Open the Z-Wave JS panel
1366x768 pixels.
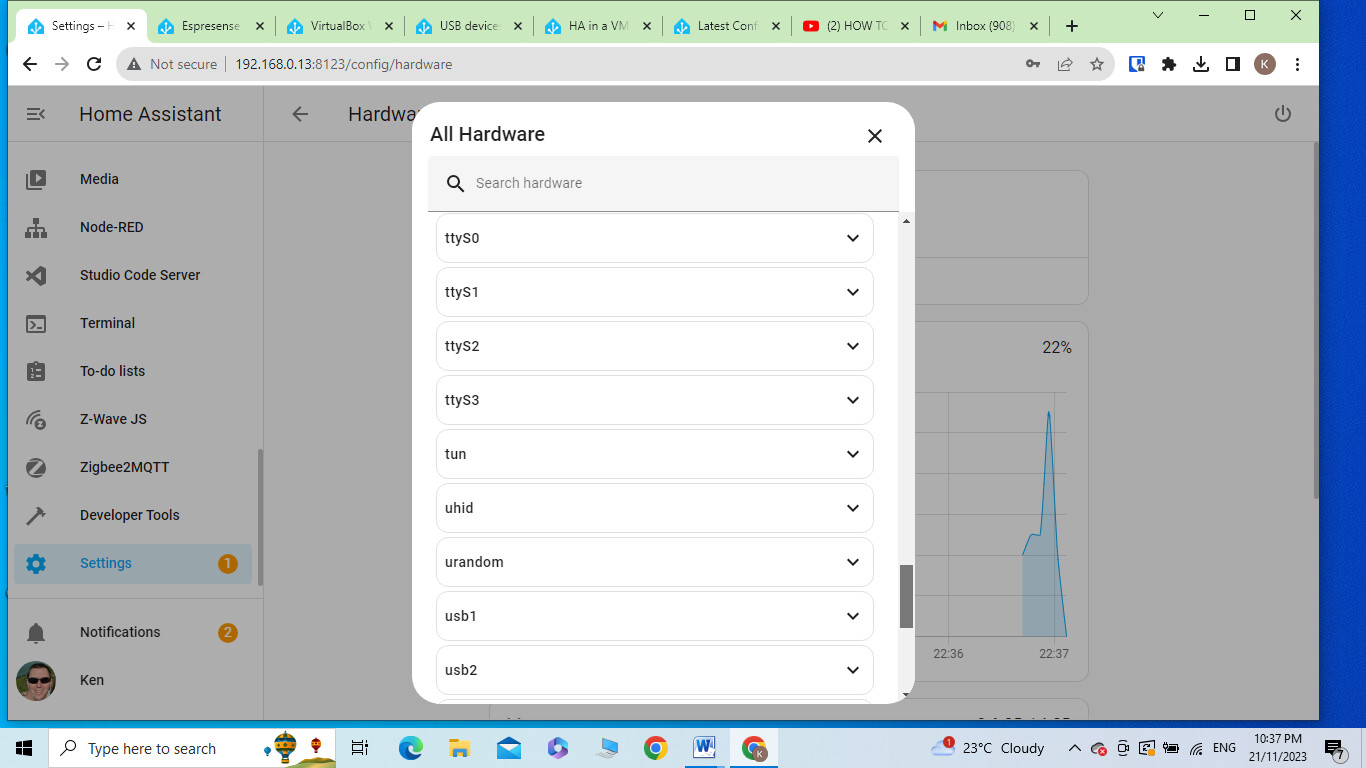coord(113,419)
